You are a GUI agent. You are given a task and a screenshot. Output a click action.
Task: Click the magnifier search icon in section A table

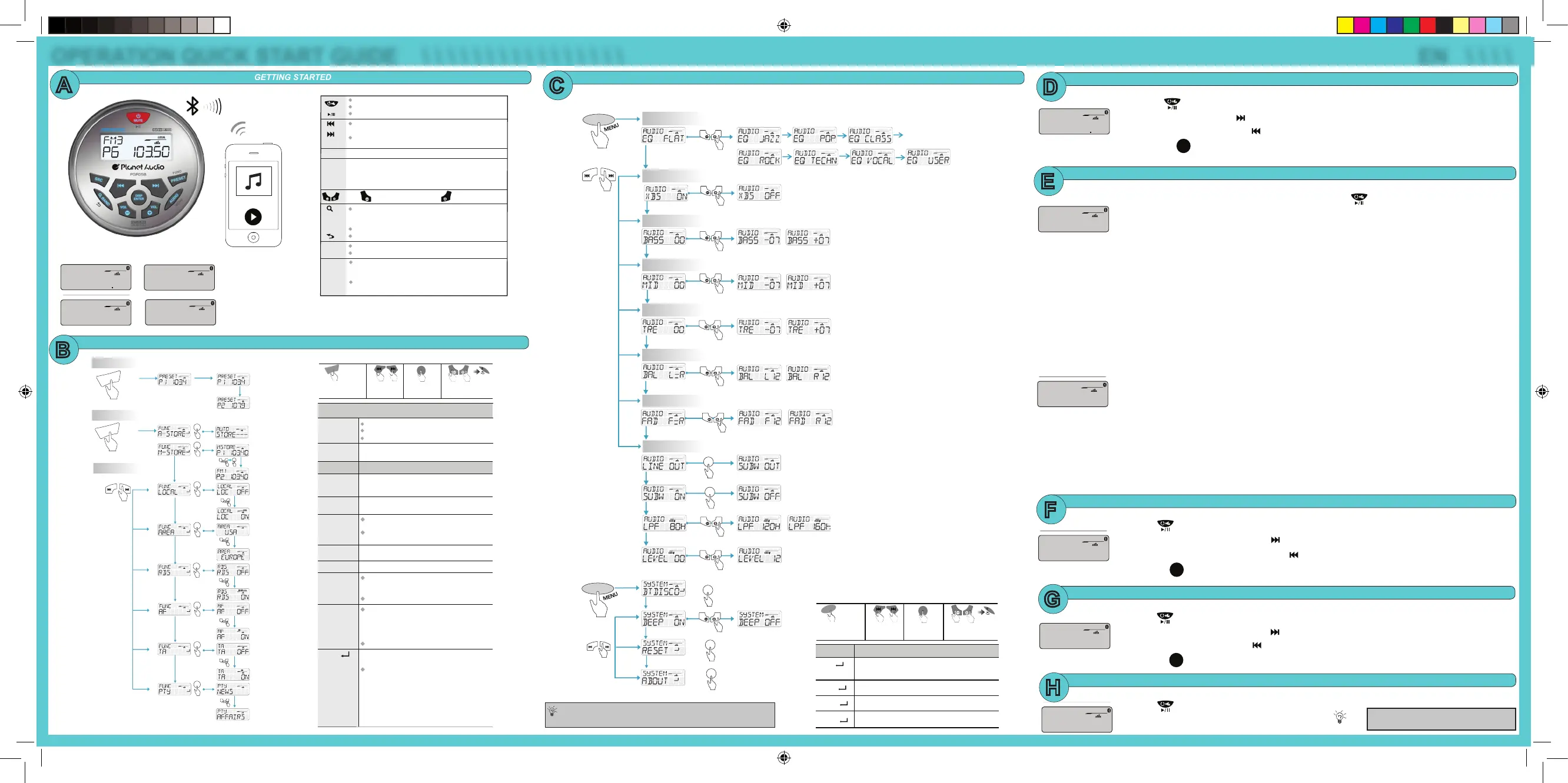pos(330,209)
